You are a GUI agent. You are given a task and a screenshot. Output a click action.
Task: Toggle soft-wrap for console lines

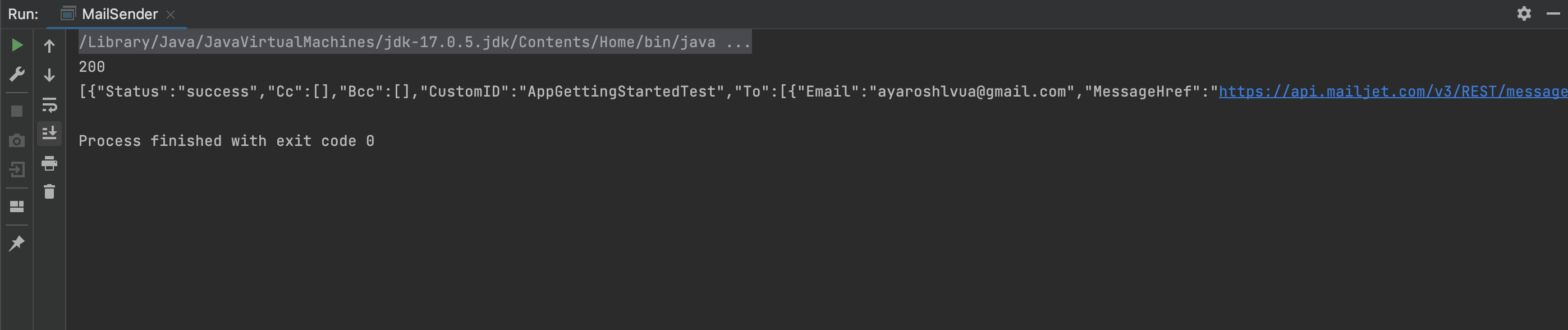(49, 105)
